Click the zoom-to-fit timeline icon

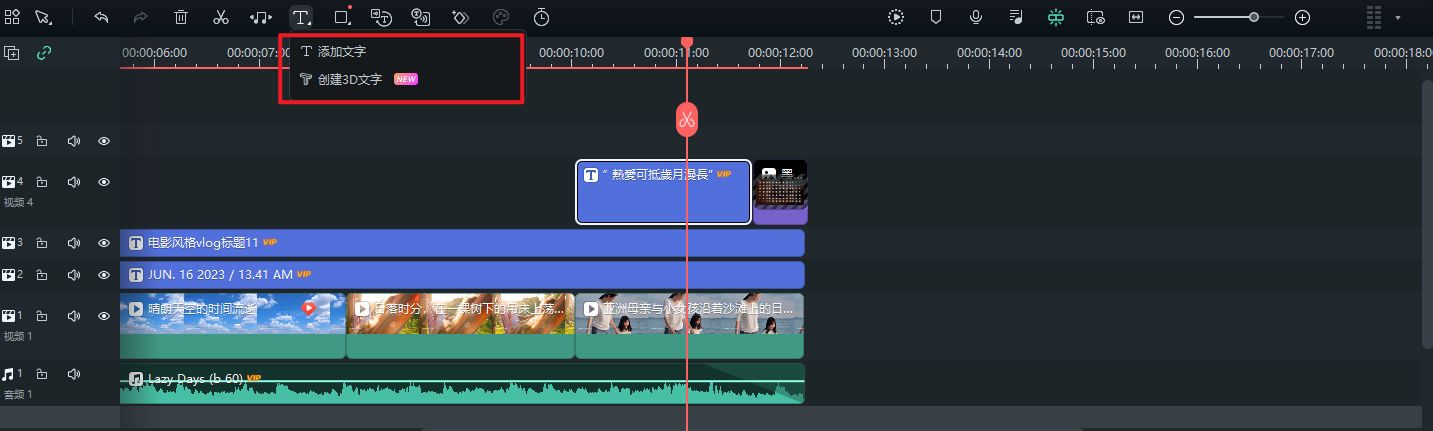coord(1136,17)
